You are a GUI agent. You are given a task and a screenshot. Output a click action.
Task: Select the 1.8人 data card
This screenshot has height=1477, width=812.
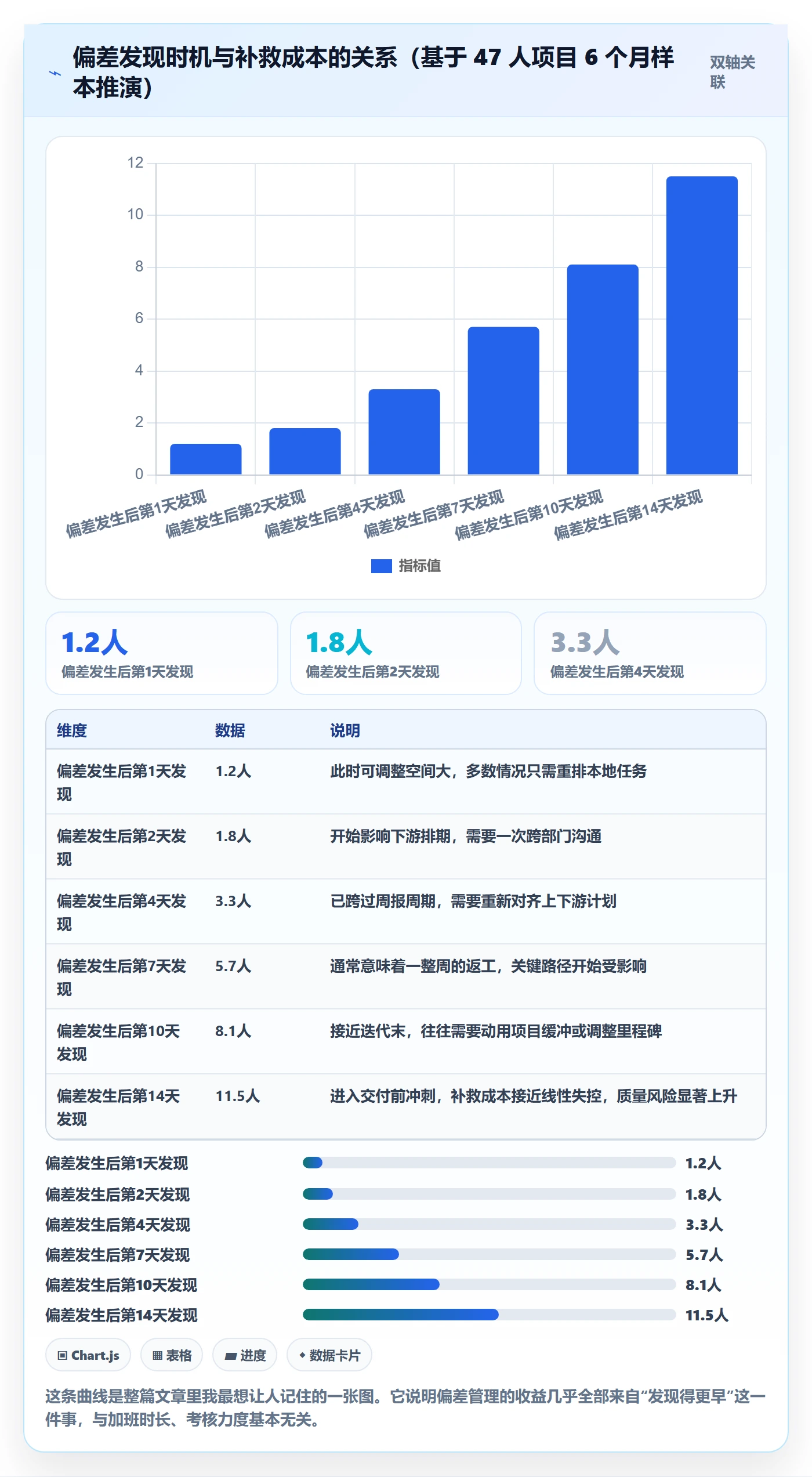pos(406,653)
